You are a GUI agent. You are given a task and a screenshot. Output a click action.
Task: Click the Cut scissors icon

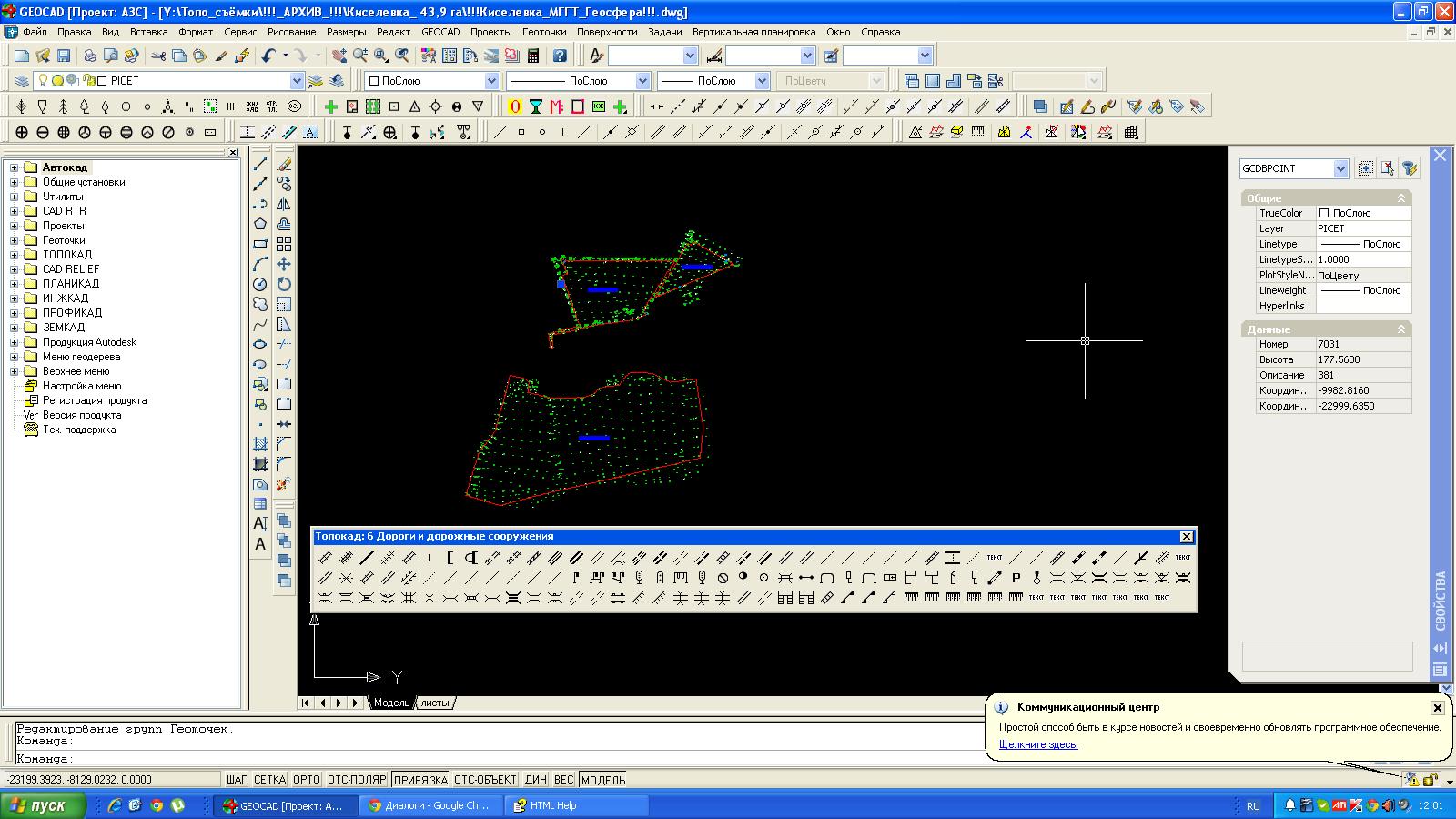point(158,56)
